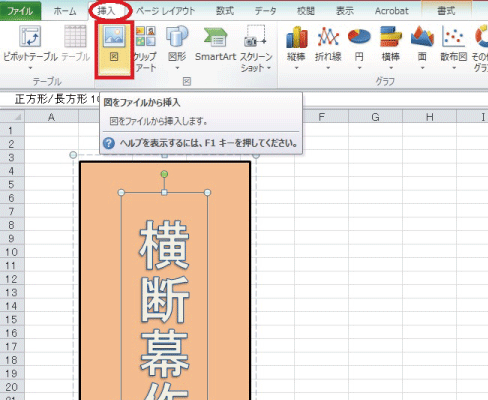Switch to the 書式 tab
This screenshot has width=488, height=400.
tap(446, 11)
